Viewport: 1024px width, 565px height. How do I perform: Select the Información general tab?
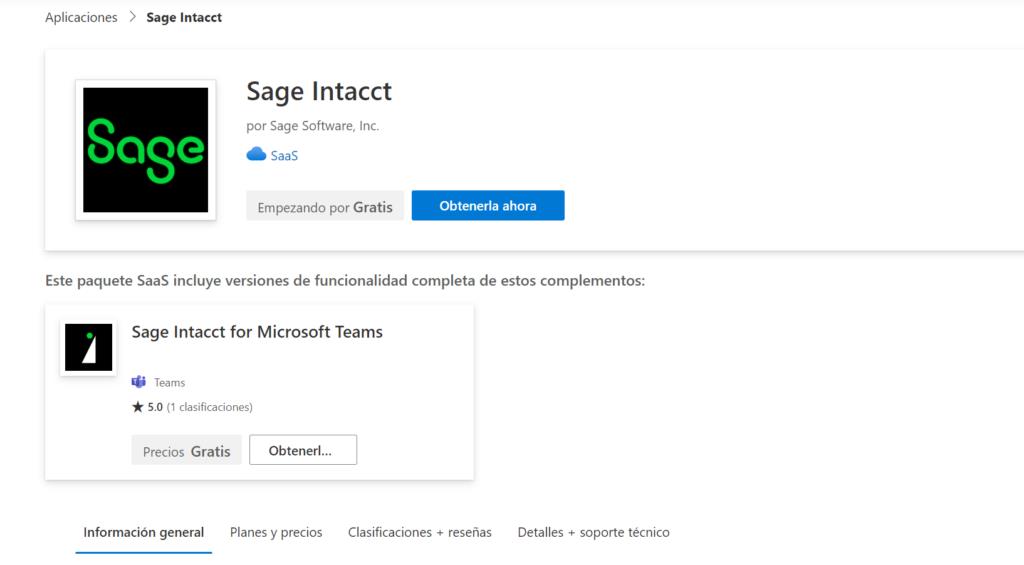coord(144,532)
